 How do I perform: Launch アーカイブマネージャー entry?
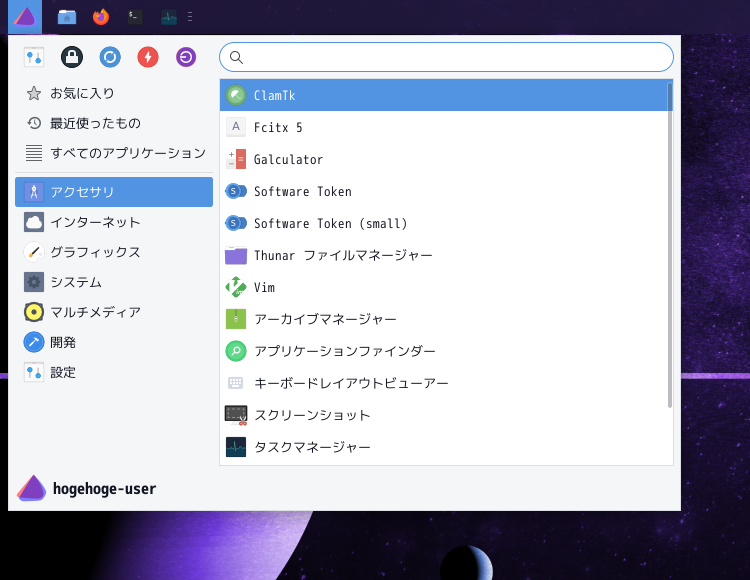446,319
